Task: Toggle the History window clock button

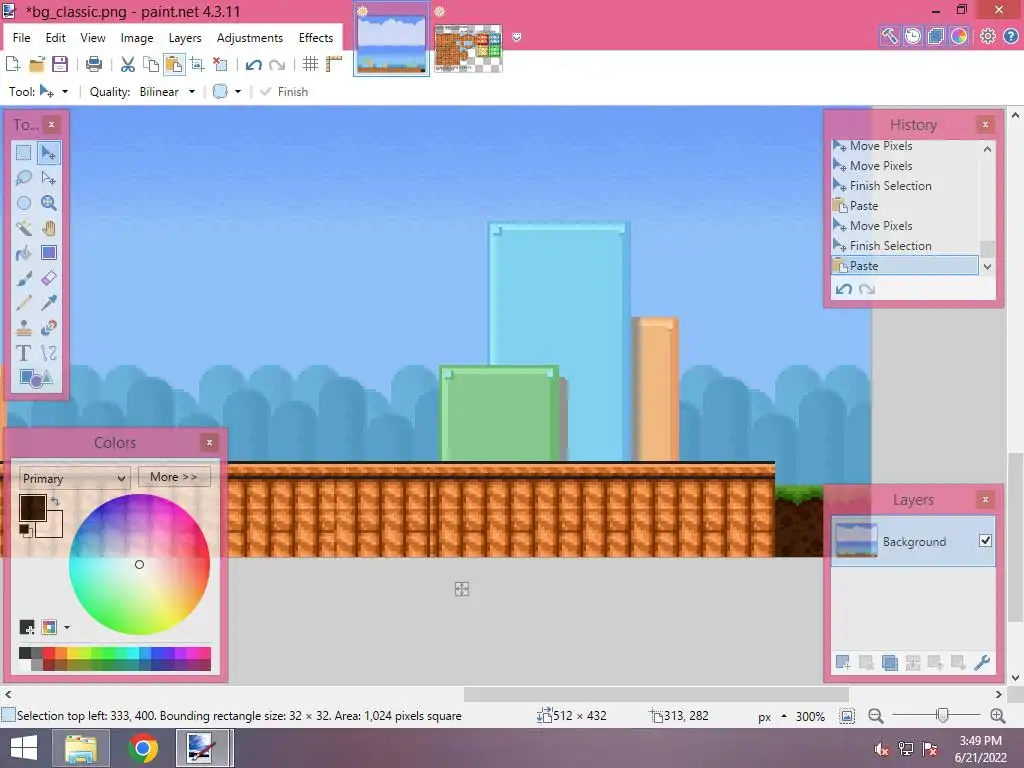Action: [912, 36]
